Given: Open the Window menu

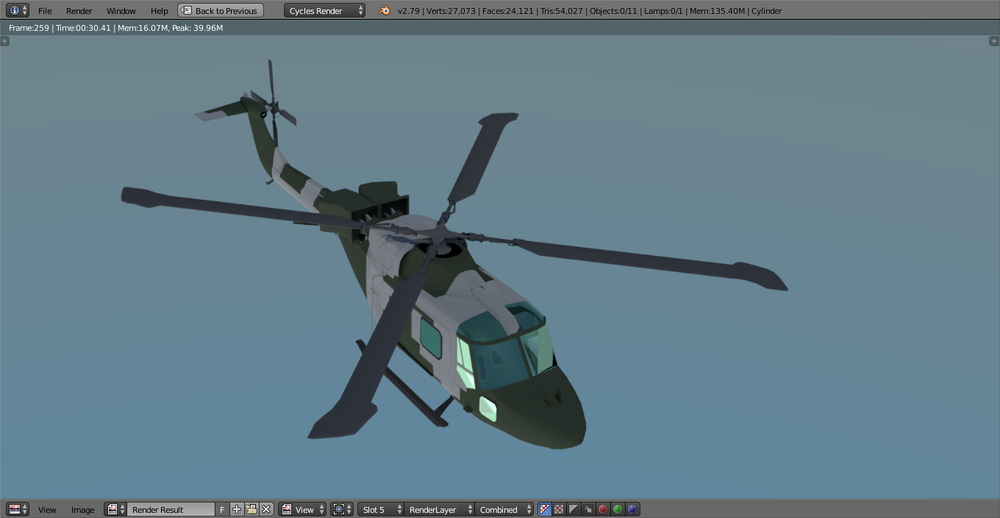Looking at the screenshot, I should pos(121,11).
